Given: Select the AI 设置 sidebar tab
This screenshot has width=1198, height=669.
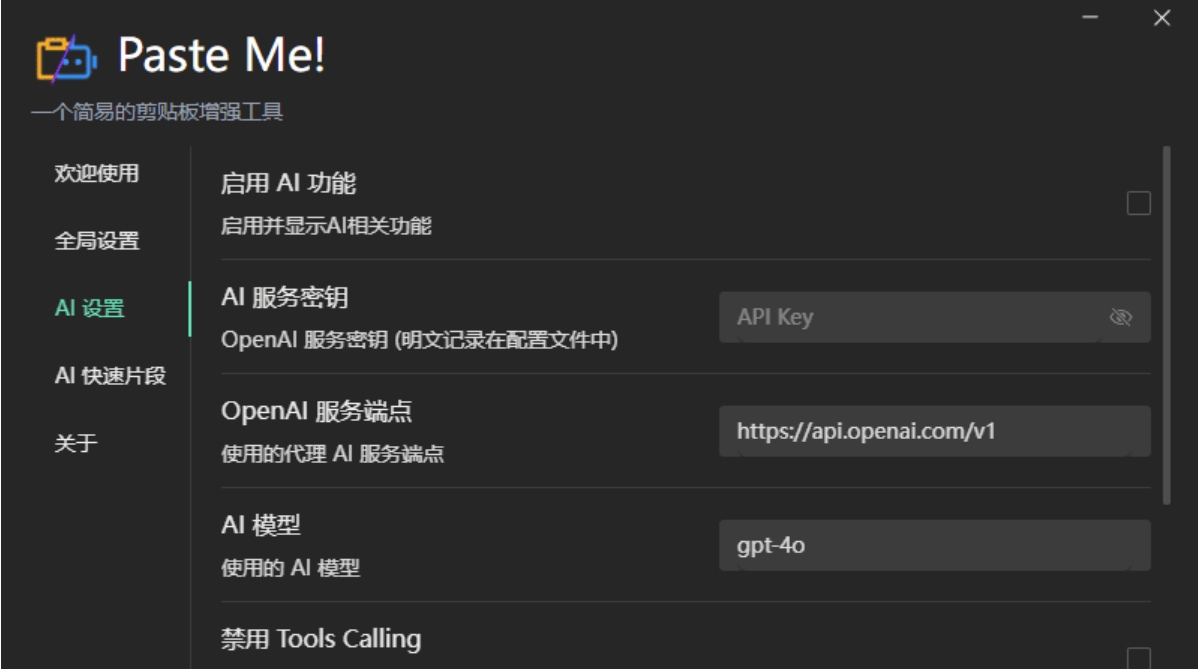Looking at the screenshot, I should (x=90, y=309).
